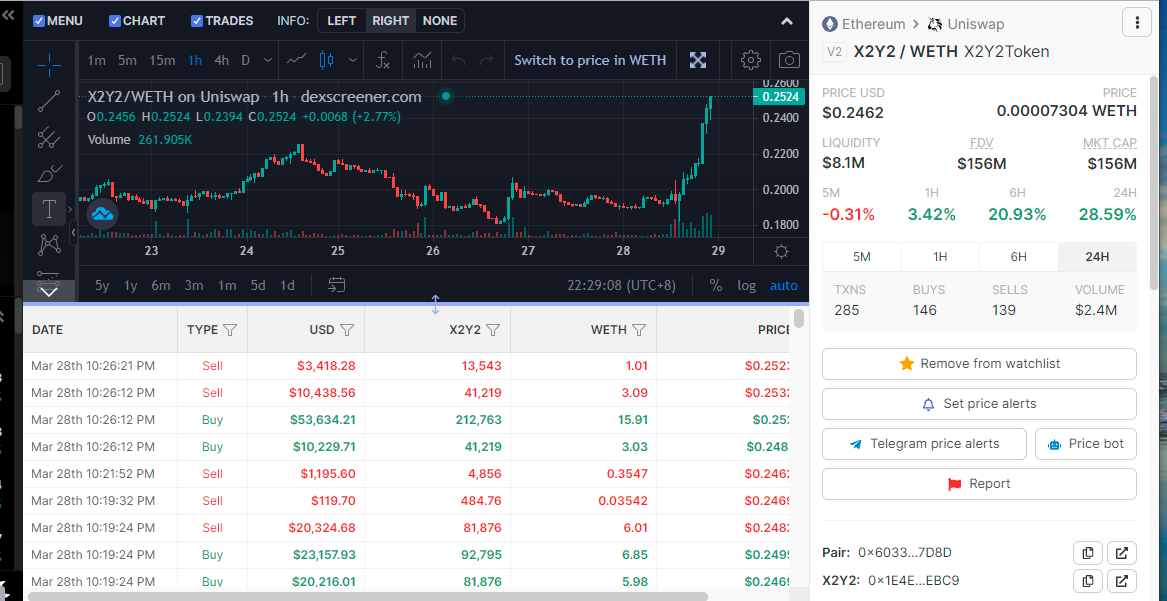Image resolution: width=1167 pixels, height=601 pixels.
Task: Open the three-dot options menu for pair
Action: point(1137,23)
